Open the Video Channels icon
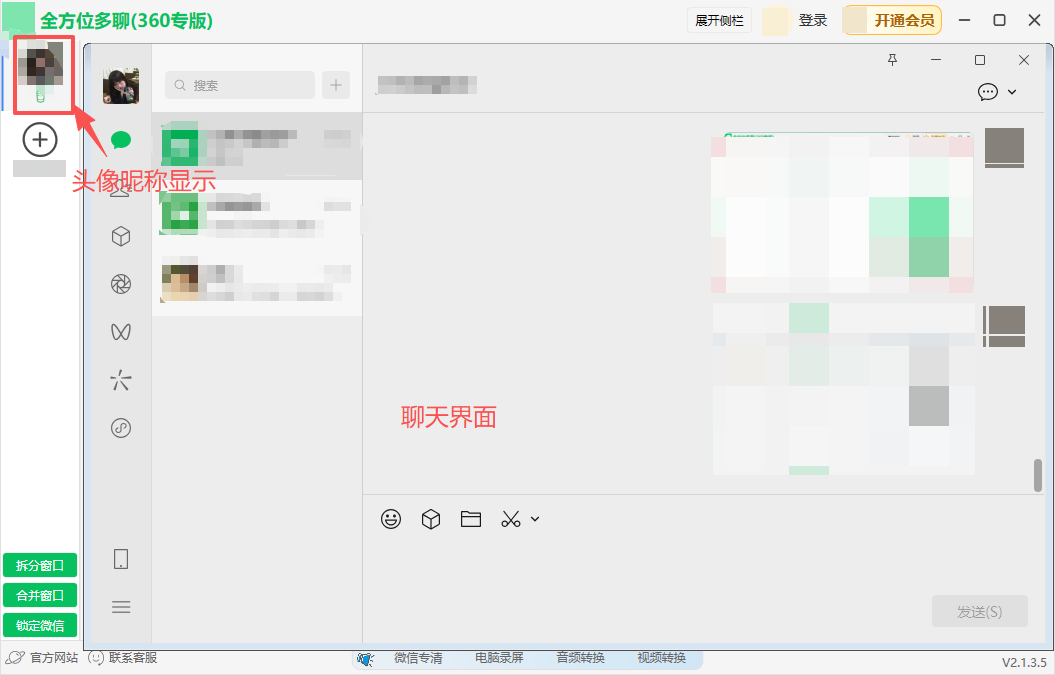 click(x=120, y=331)
